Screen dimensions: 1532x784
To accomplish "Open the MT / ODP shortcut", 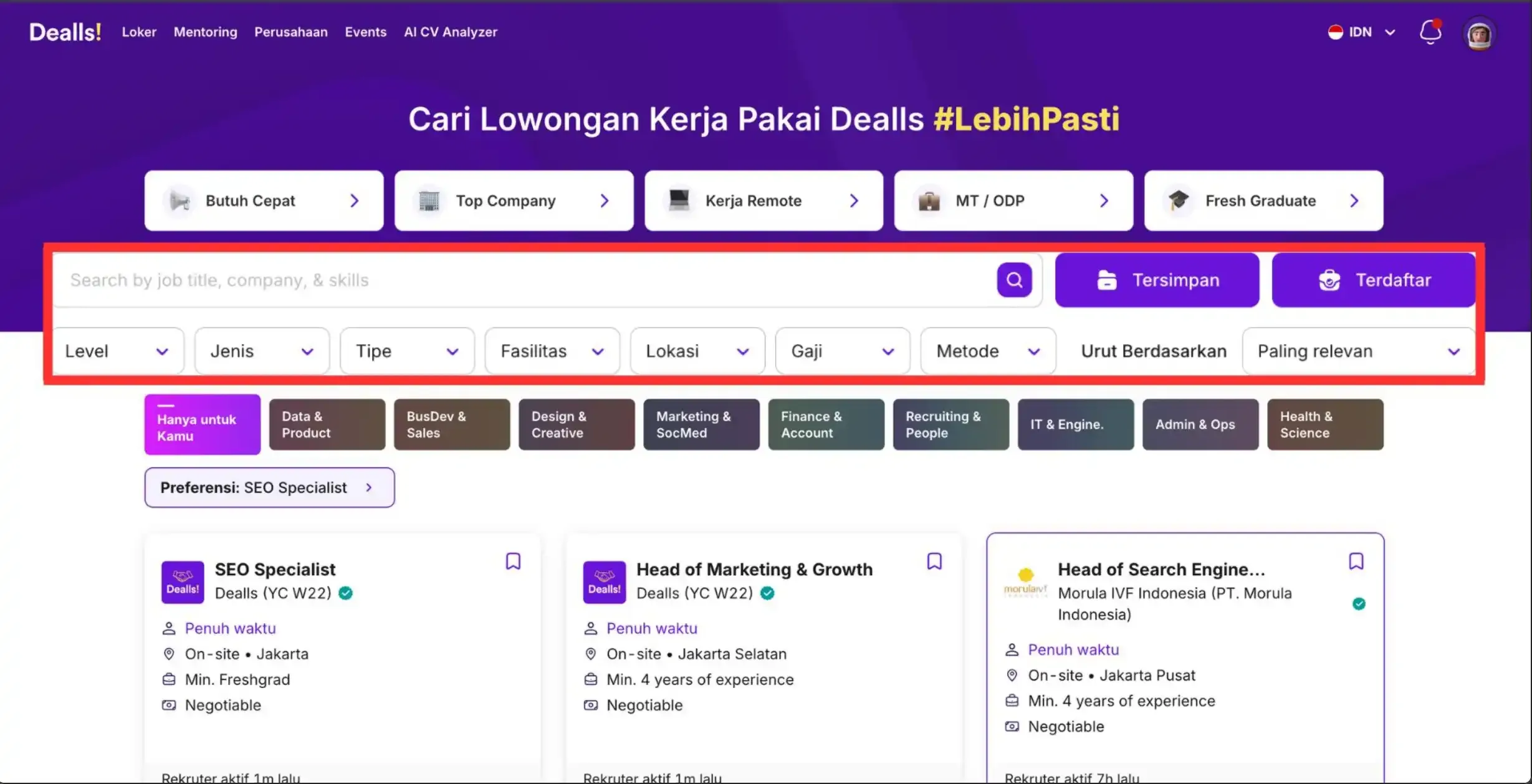I will pyautogui.click(x=1013, y=201).
